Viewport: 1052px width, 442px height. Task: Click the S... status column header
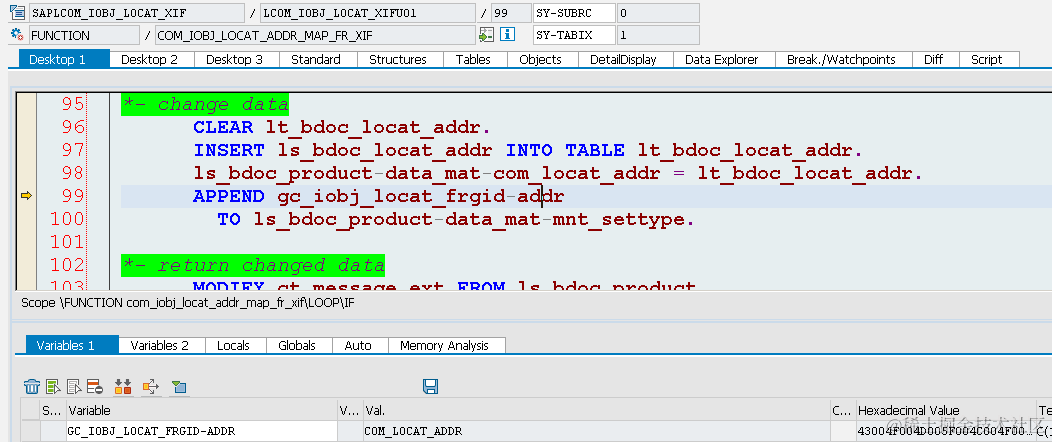coord(52,410)
